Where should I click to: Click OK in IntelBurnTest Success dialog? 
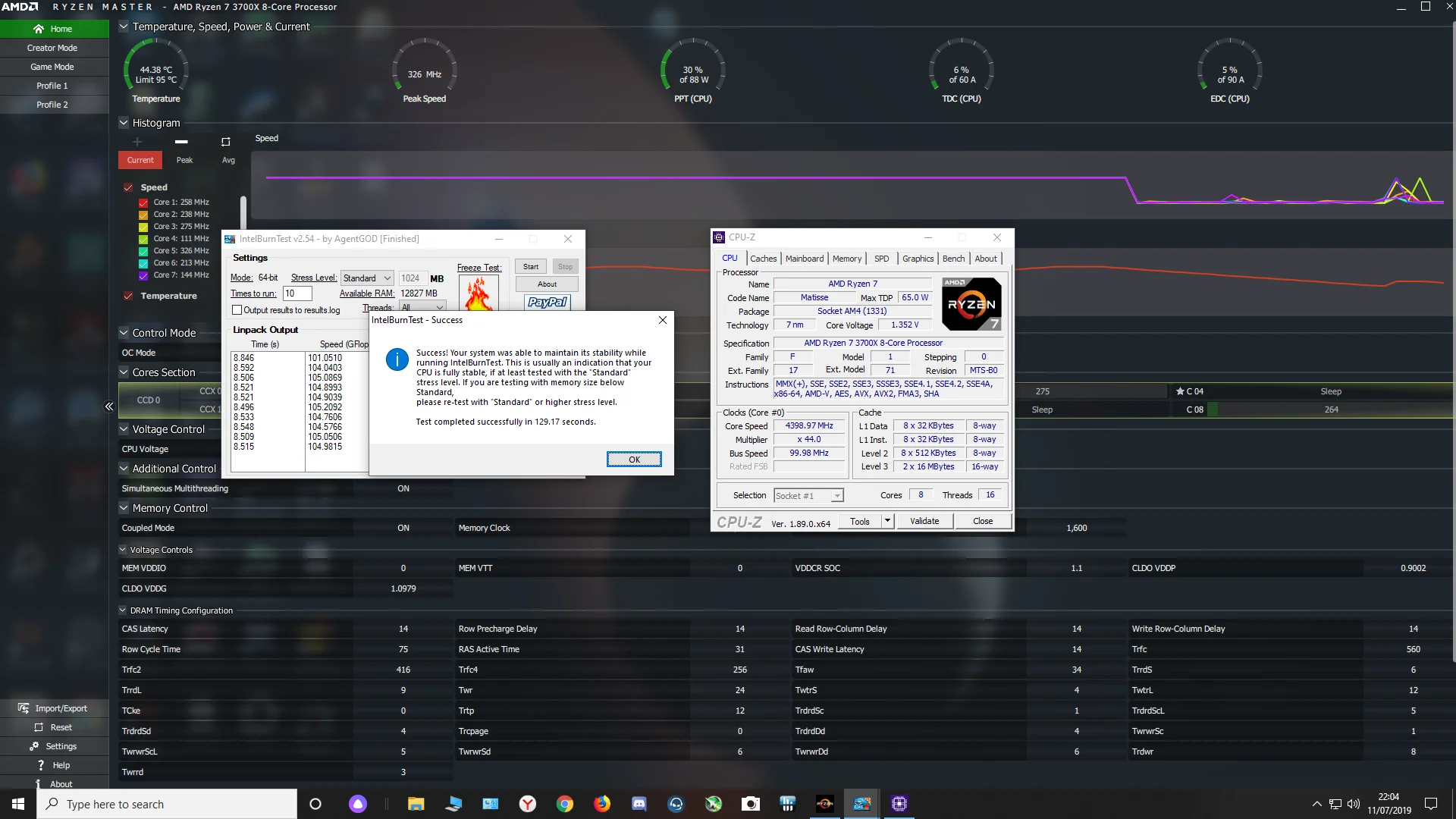(634, 460)
